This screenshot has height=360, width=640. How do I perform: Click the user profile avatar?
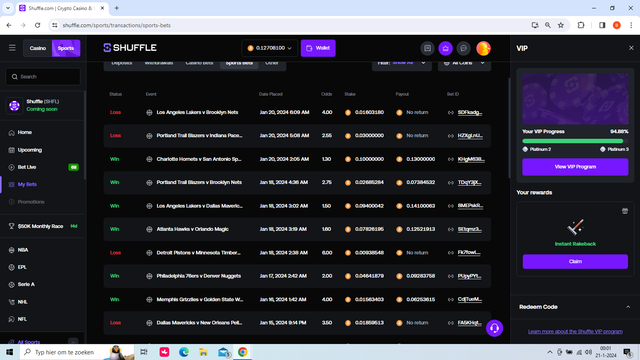(x=483, y=48)
